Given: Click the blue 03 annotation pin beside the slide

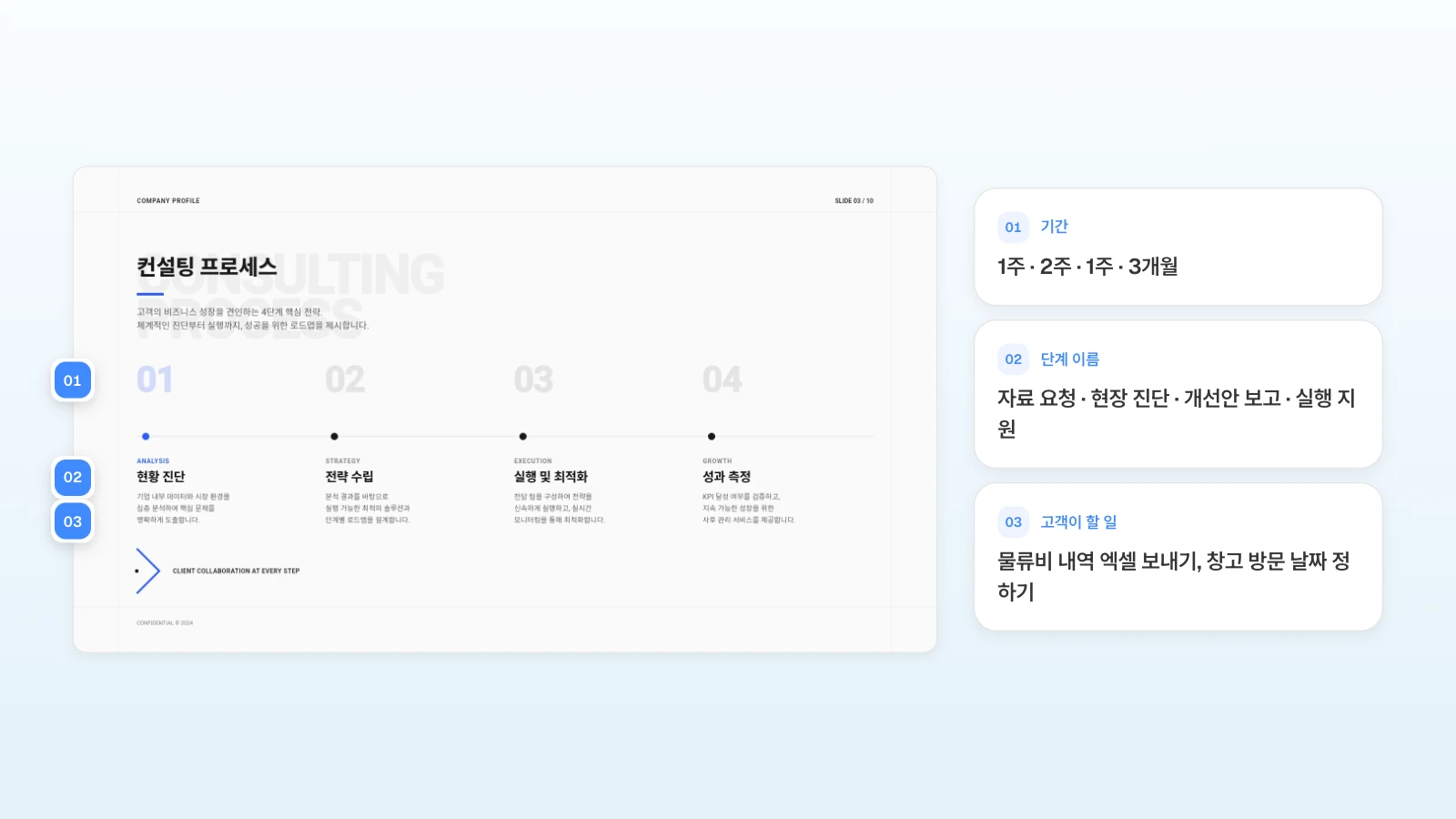Looking at the screenshot, I should coord(73,521).
